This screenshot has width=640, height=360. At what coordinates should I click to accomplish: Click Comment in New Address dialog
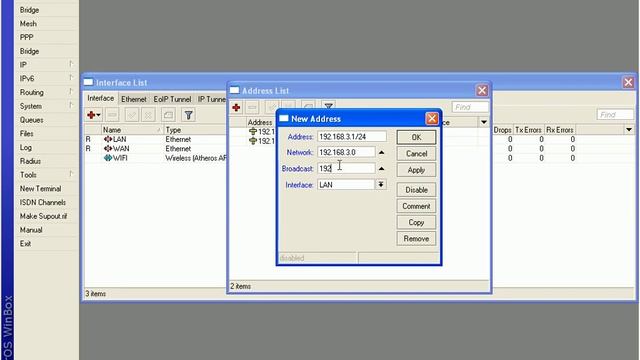(416, 206)
